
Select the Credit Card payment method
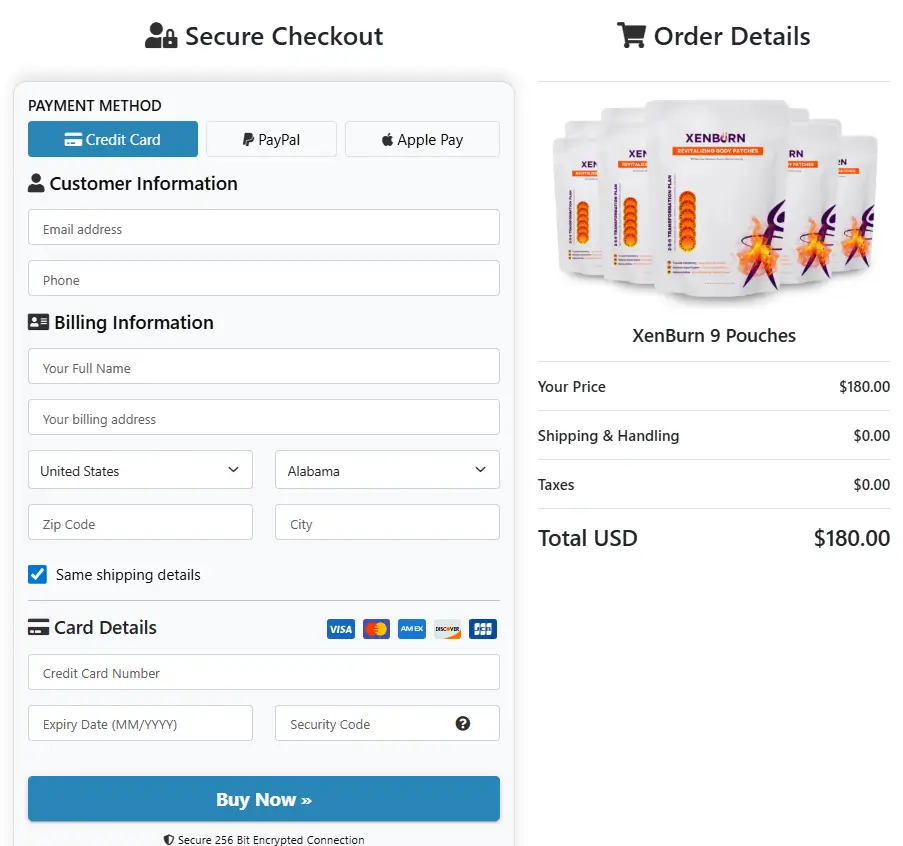coord(112,139)
